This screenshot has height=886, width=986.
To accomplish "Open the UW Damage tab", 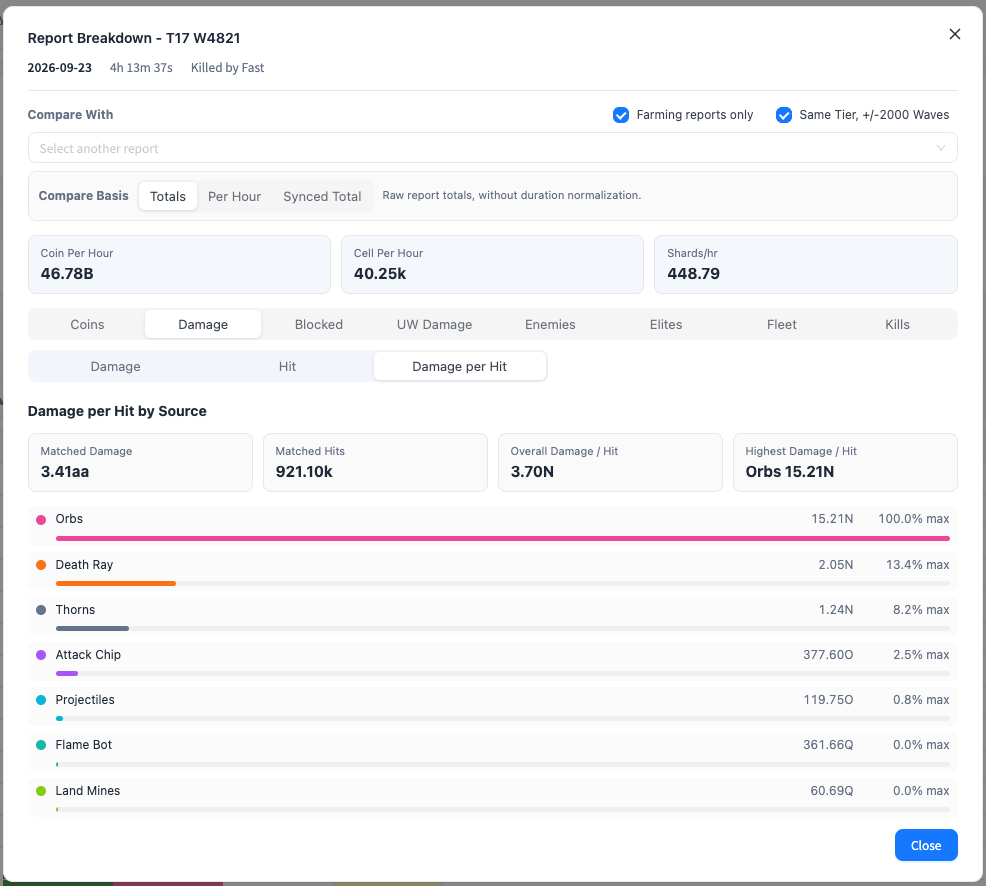I will point(435,324).
